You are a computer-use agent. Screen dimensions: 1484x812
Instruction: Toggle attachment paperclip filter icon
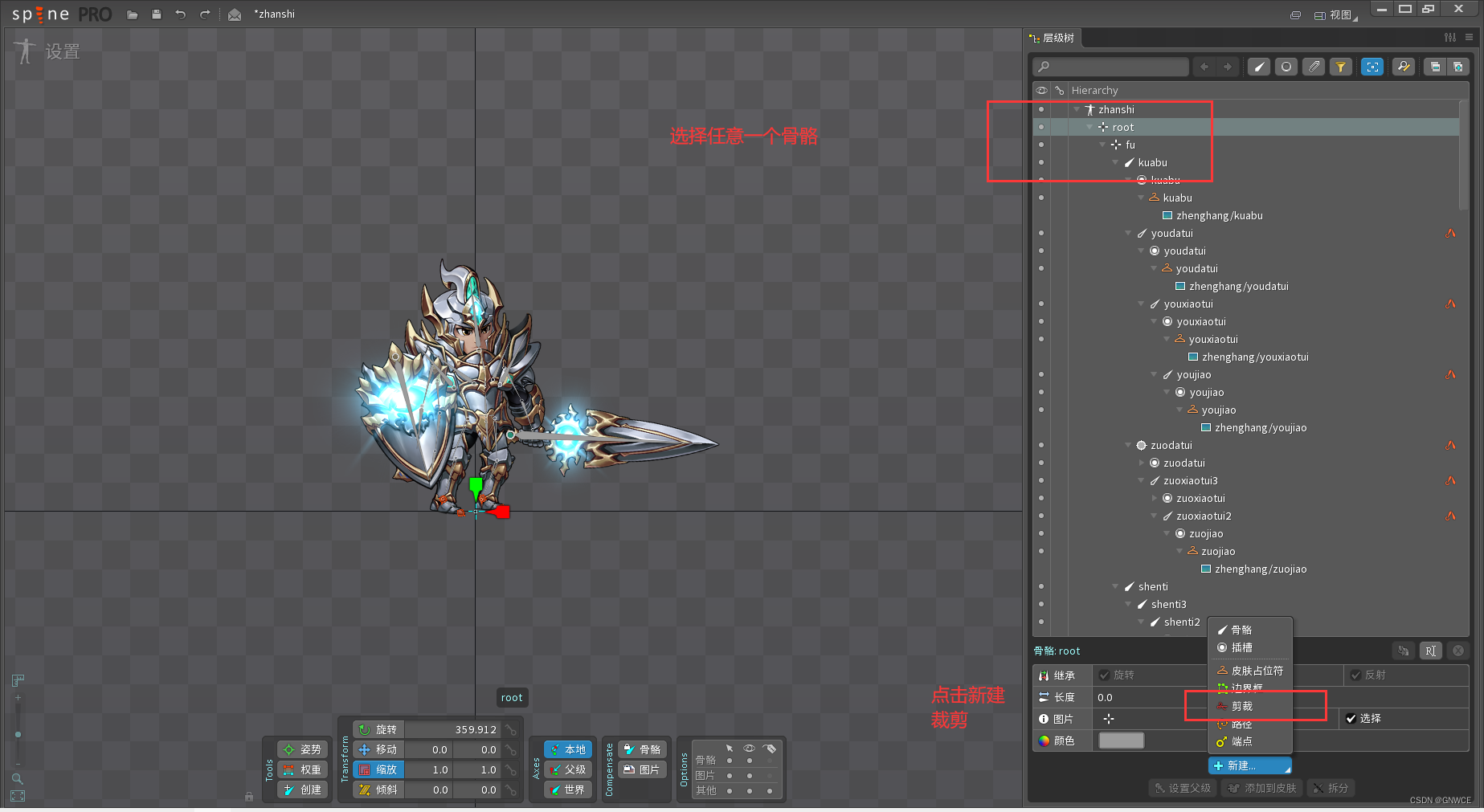(x=1314, y=67)
